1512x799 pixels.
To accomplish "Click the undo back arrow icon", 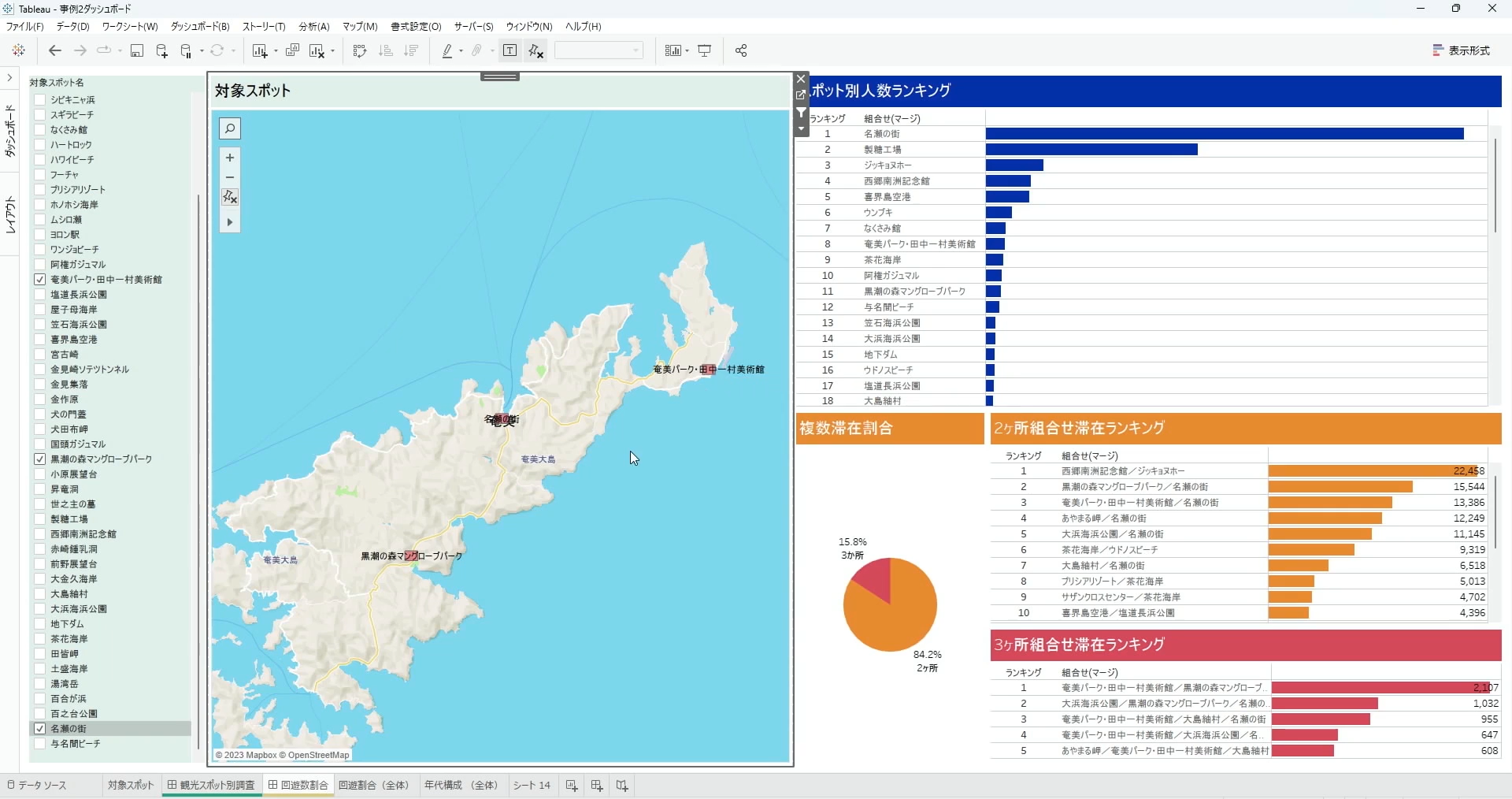I will coord(54,51).
